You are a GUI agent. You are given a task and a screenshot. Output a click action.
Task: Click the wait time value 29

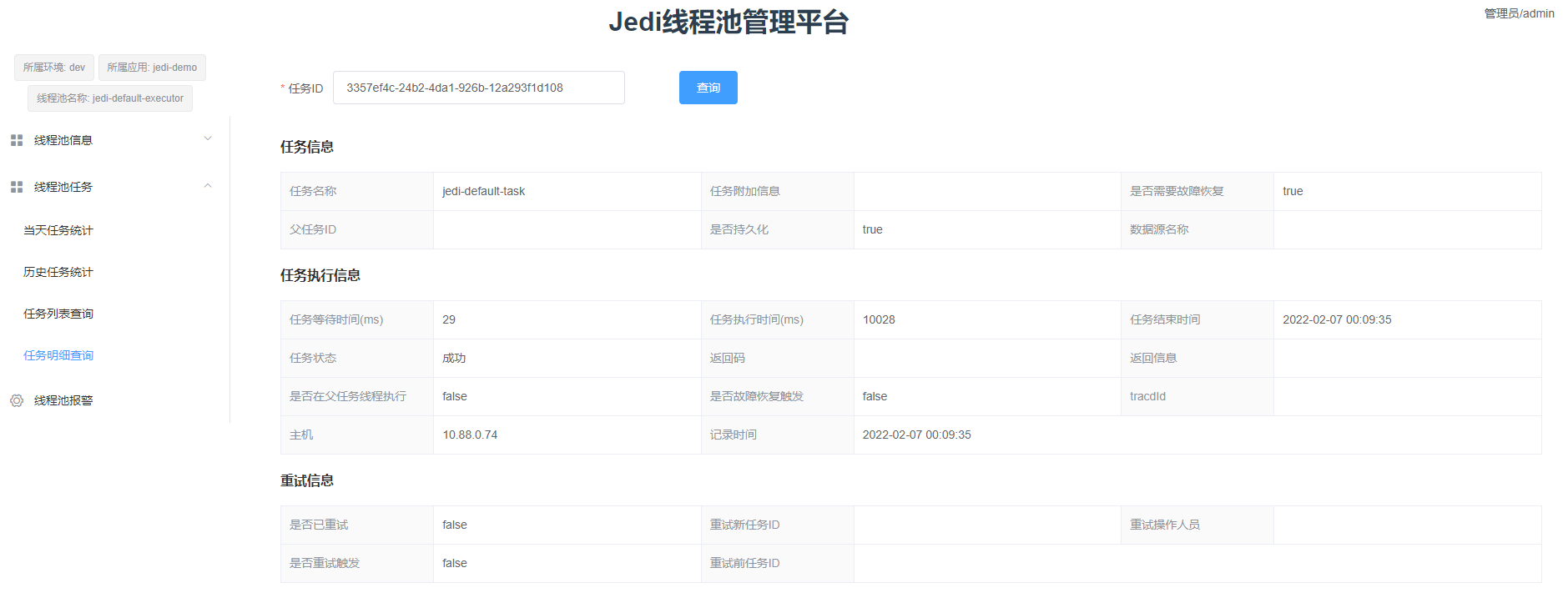click(x=449, y=319)
